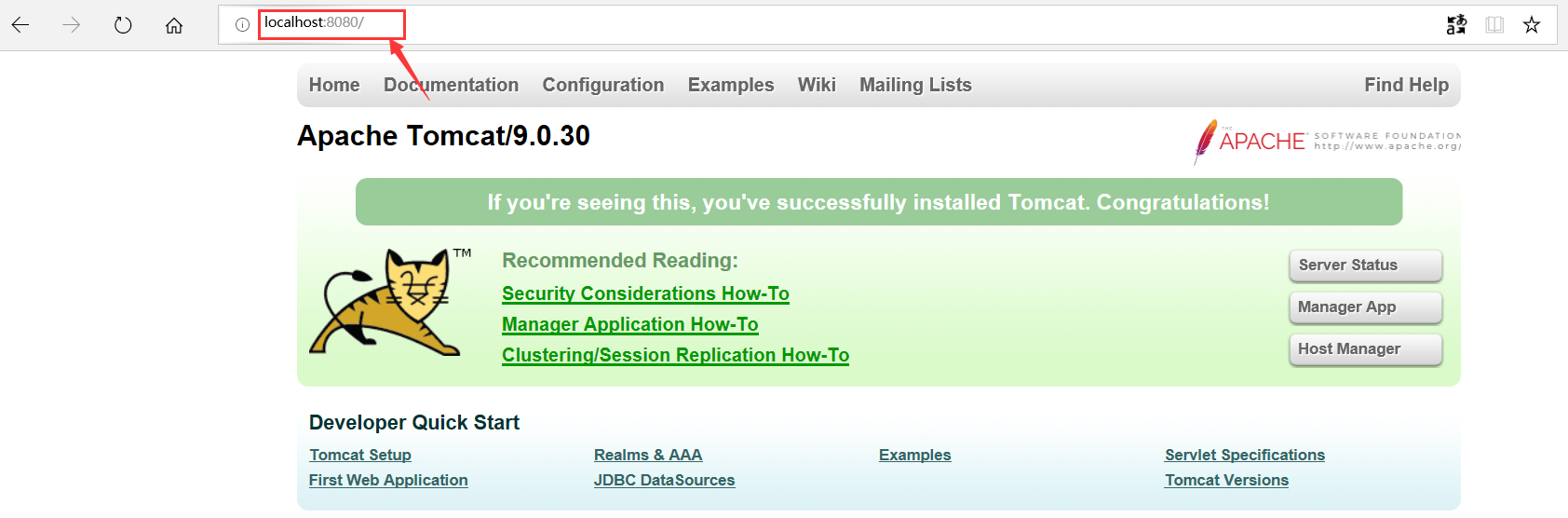The width and height of the screenshot is (1568, 518).
Task: Click the Host Manager button
Action: (x=1366, y=349)
